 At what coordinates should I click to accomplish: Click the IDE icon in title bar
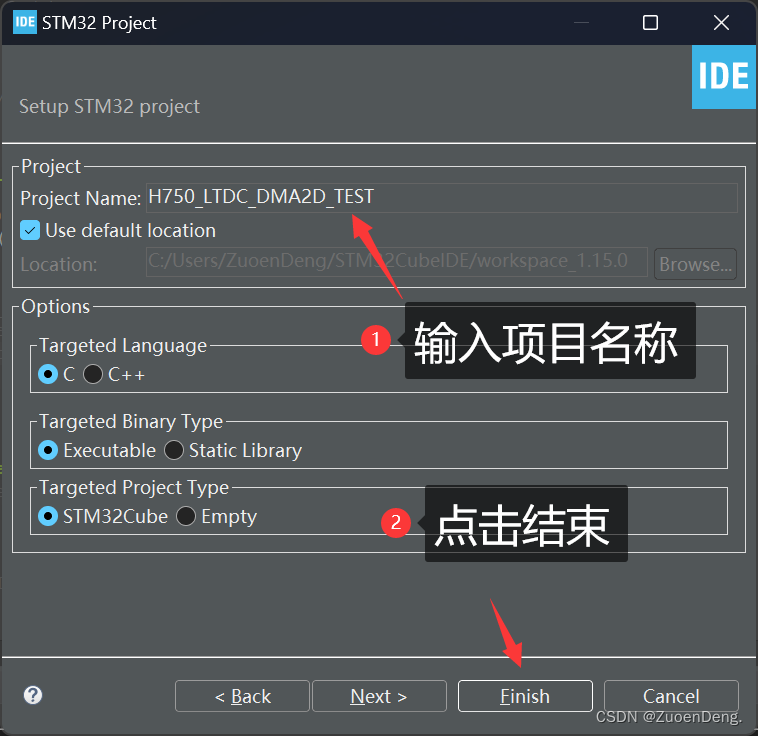pos(25,22)
